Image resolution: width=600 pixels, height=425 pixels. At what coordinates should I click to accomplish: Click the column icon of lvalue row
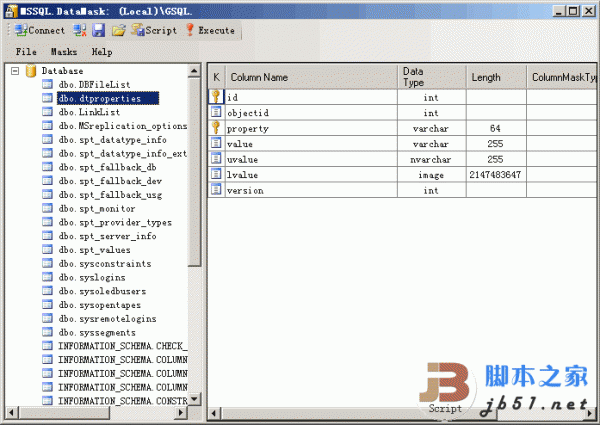(x=216, y=174)
